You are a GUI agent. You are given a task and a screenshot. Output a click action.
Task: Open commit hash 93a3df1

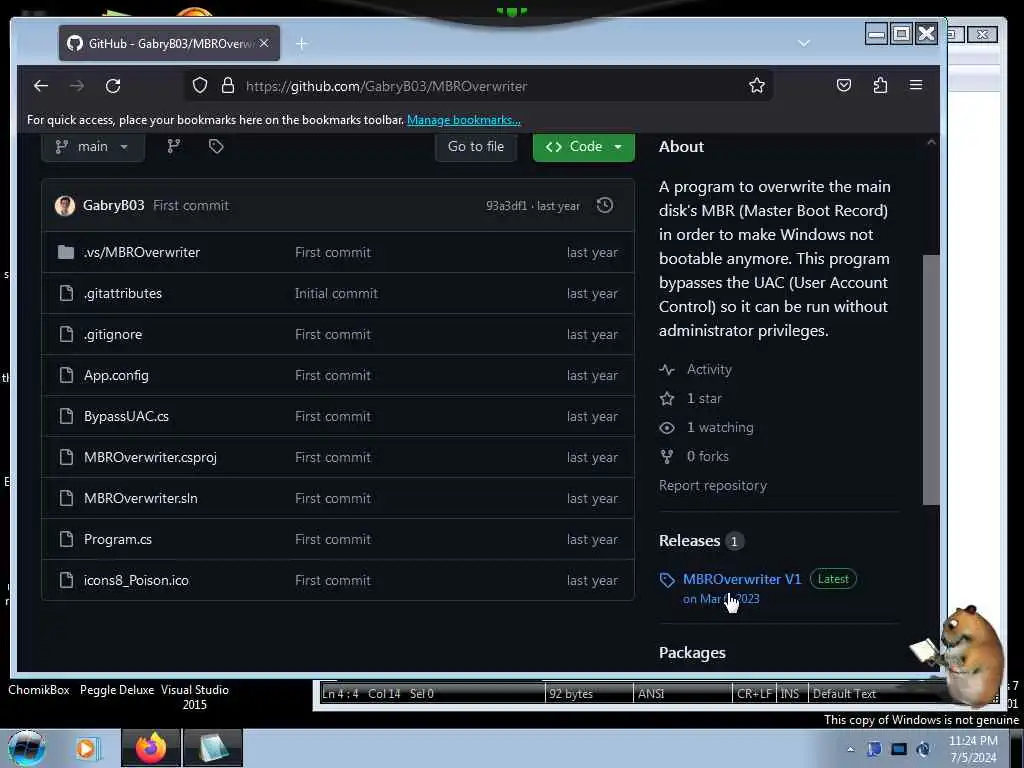tap(506, 206)
